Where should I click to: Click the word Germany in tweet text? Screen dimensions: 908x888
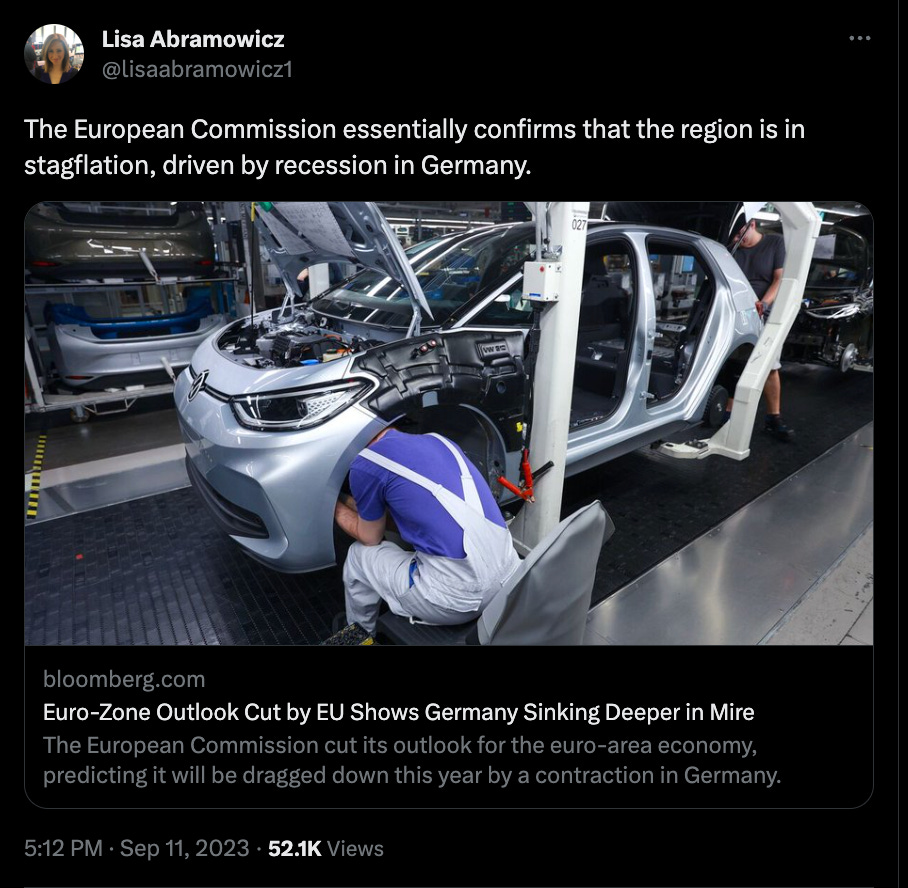(474, 166)
